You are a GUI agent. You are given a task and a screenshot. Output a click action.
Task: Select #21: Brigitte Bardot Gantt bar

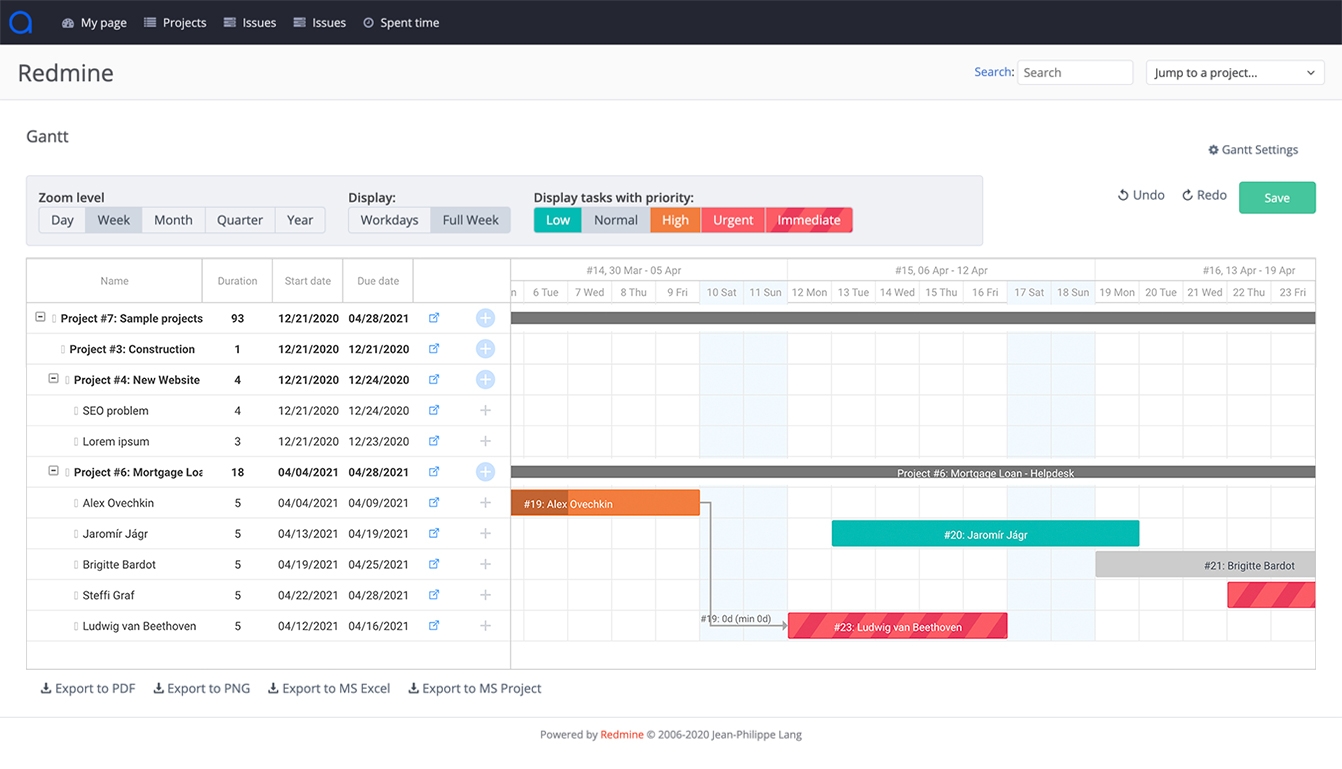[1205, 565]
